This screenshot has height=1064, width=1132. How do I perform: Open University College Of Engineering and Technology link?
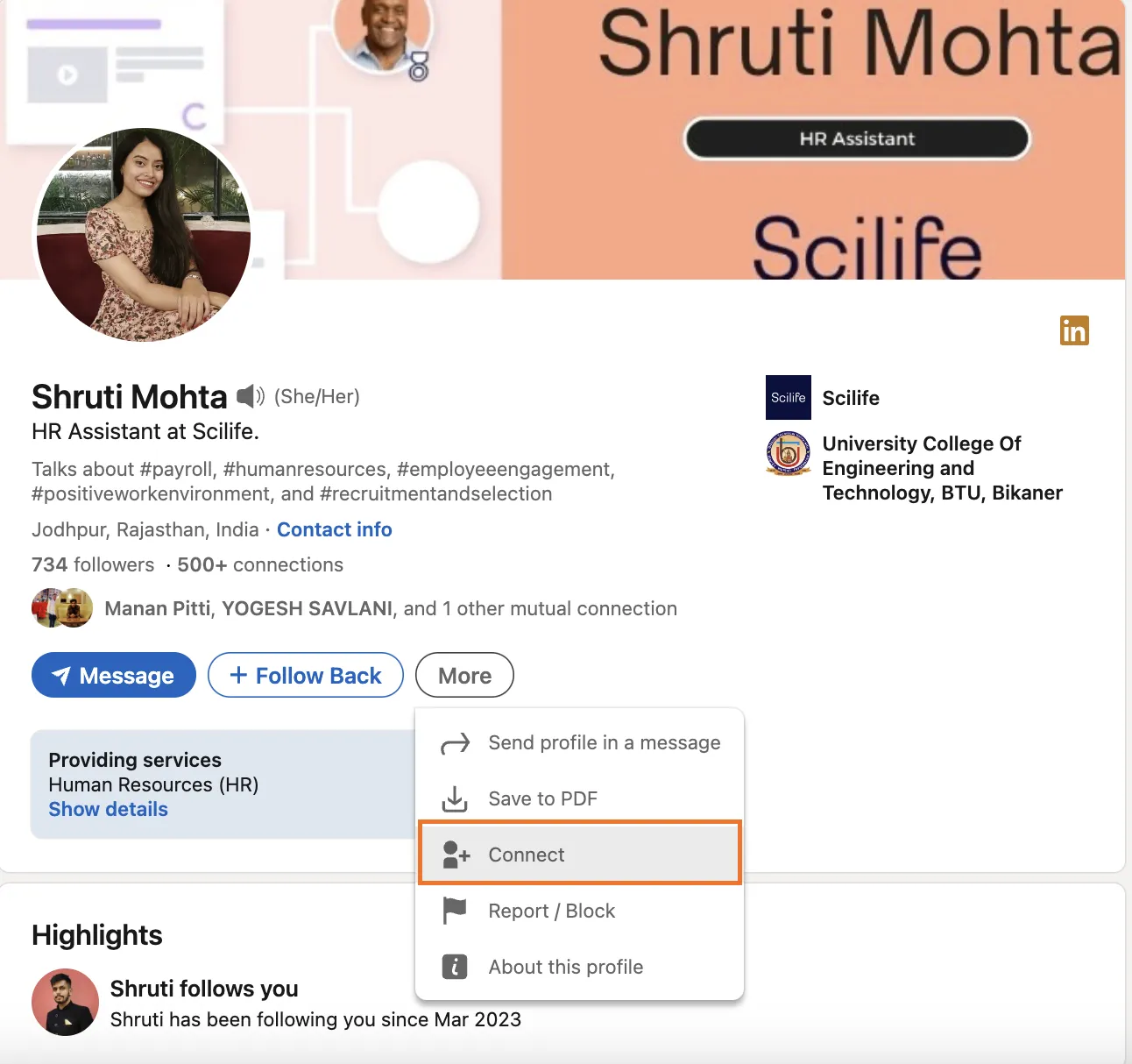[x=943, y=468]
